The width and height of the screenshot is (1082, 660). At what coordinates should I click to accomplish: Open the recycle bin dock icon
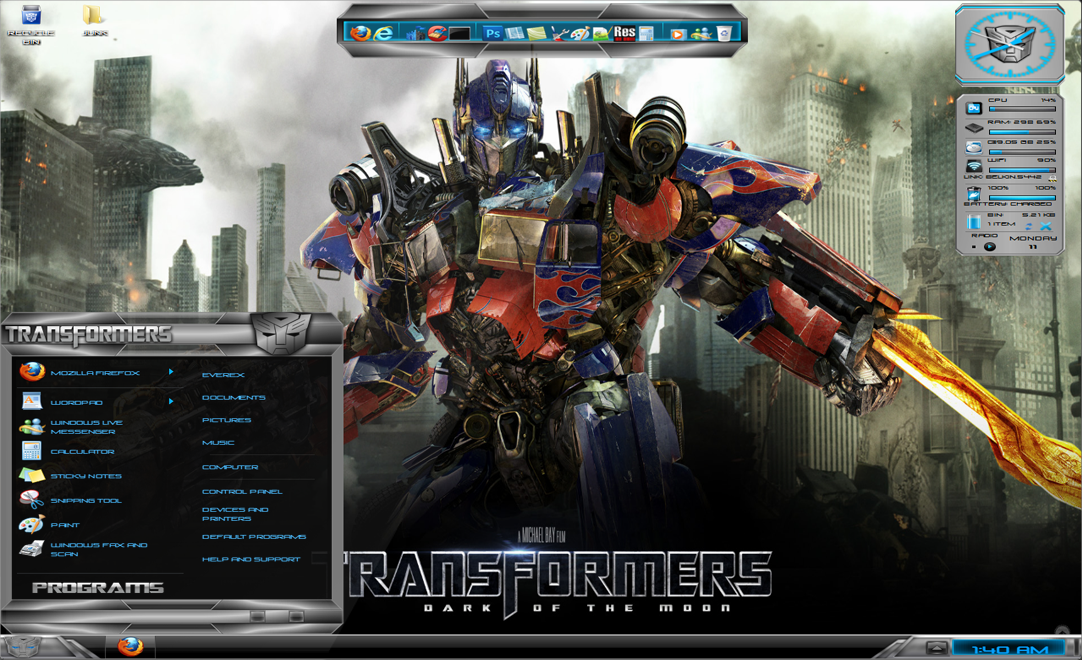tap(724, 34)
